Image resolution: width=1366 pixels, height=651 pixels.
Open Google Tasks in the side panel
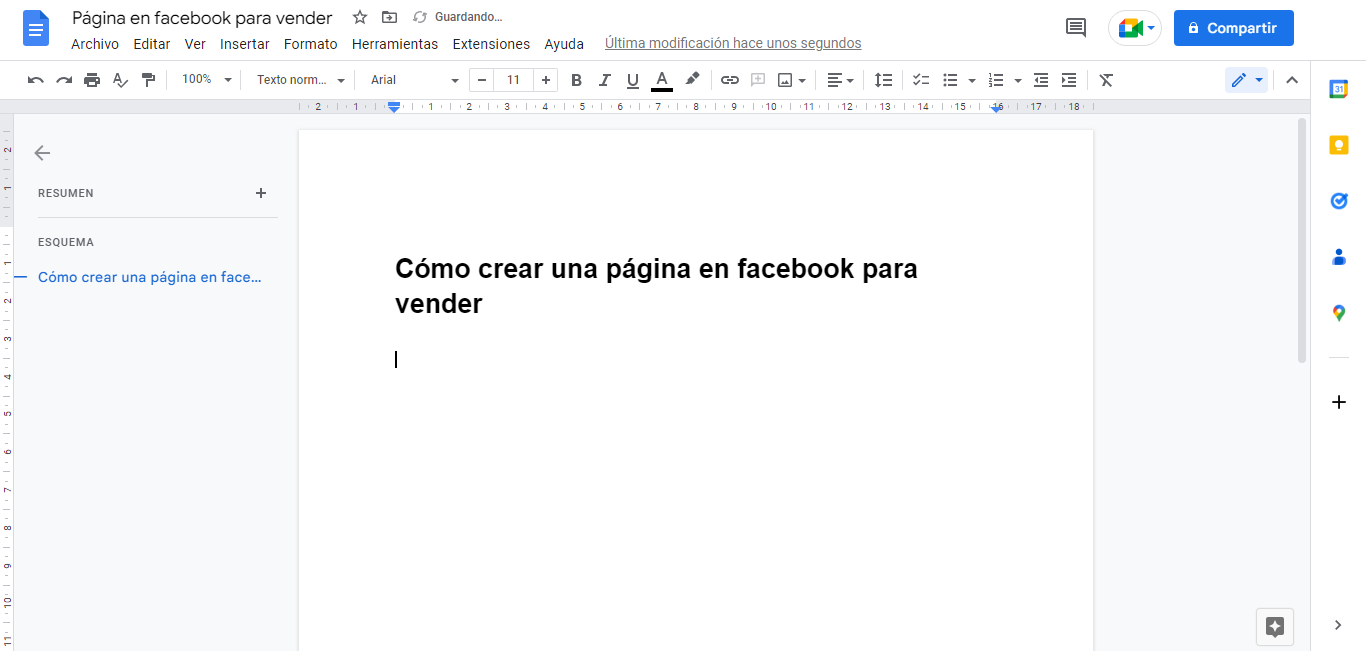[1339, 201]
